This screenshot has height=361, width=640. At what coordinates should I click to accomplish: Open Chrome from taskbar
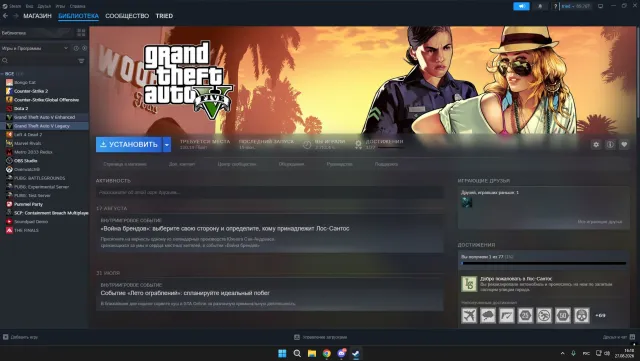click(327, 353)
